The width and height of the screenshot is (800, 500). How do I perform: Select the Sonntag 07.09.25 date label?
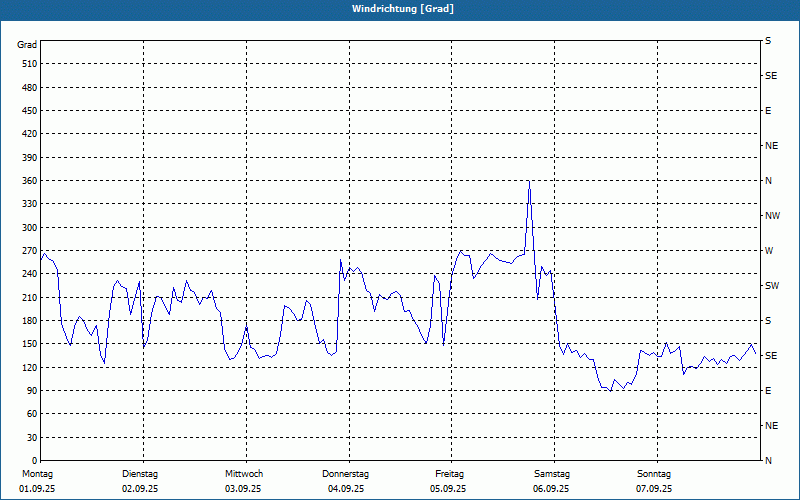[654, 481]
